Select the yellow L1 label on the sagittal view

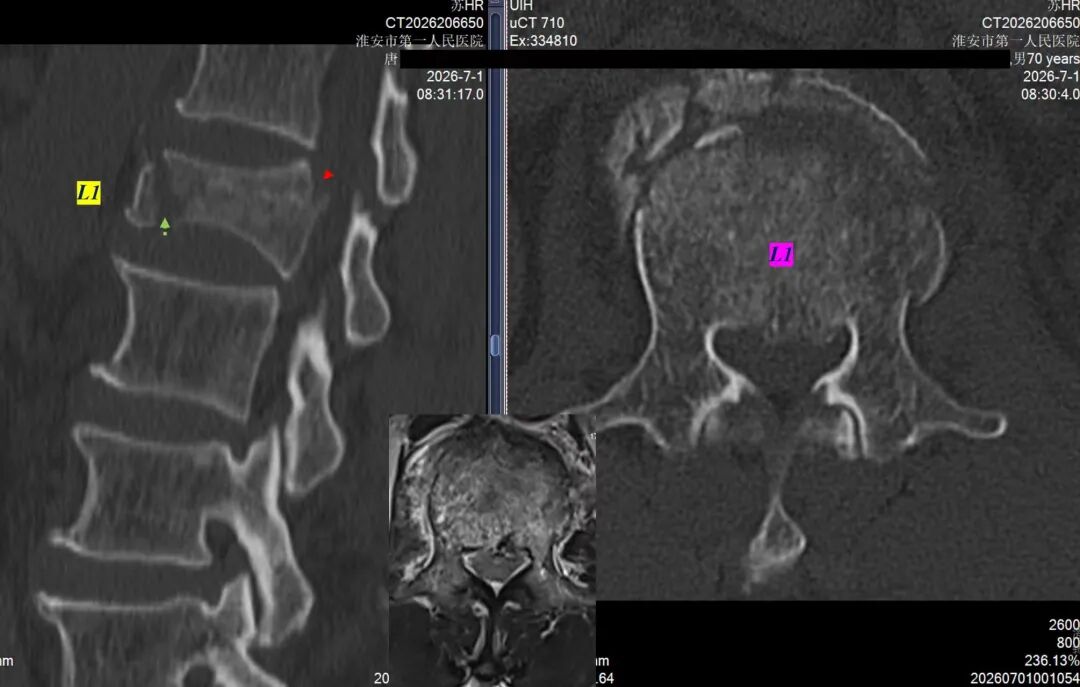click(x=89, y=194)
